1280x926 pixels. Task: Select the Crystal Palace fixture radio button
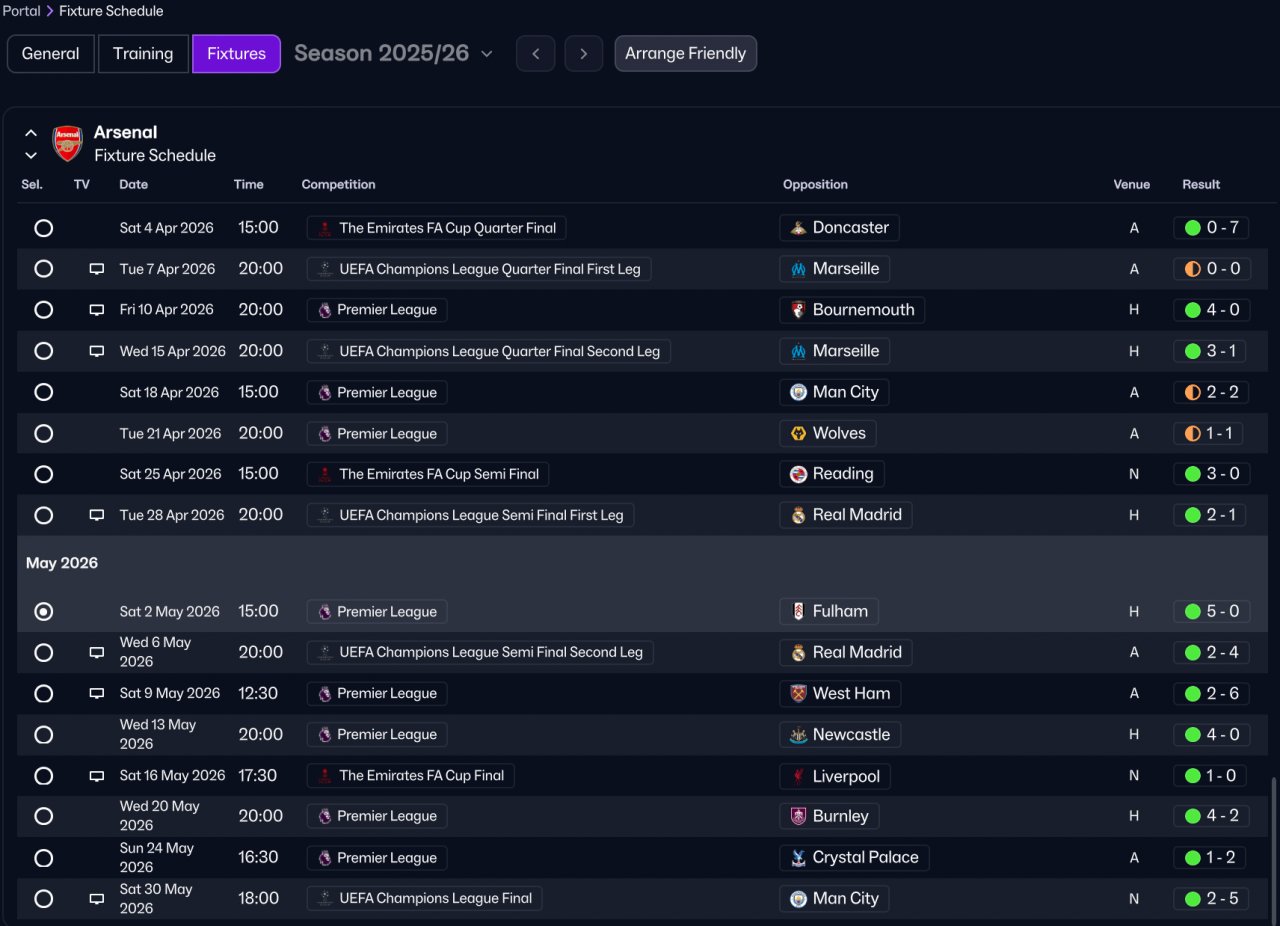pos(43,857)
